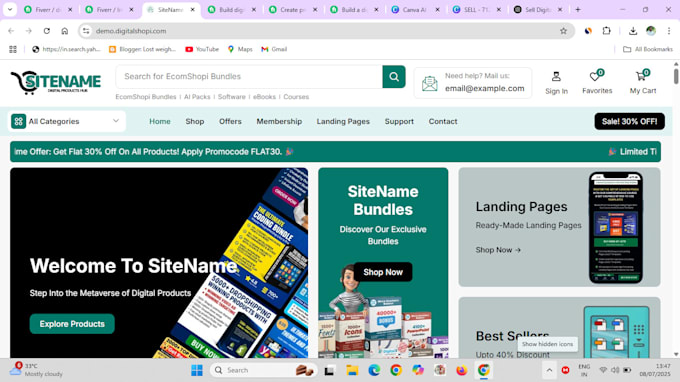The height and width of the screenshot is (382, 680).
Task: Open Chrome profile avatar
Action: click(x=651, y=31)
